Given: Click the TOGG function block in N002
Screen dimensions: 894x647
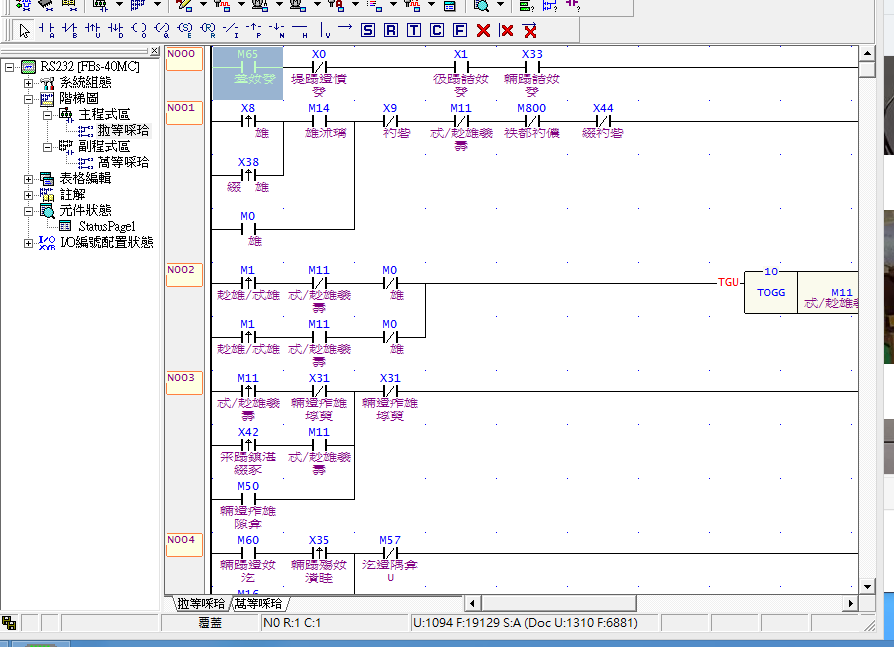Looking at the screenshot, I should coord(770,293).
